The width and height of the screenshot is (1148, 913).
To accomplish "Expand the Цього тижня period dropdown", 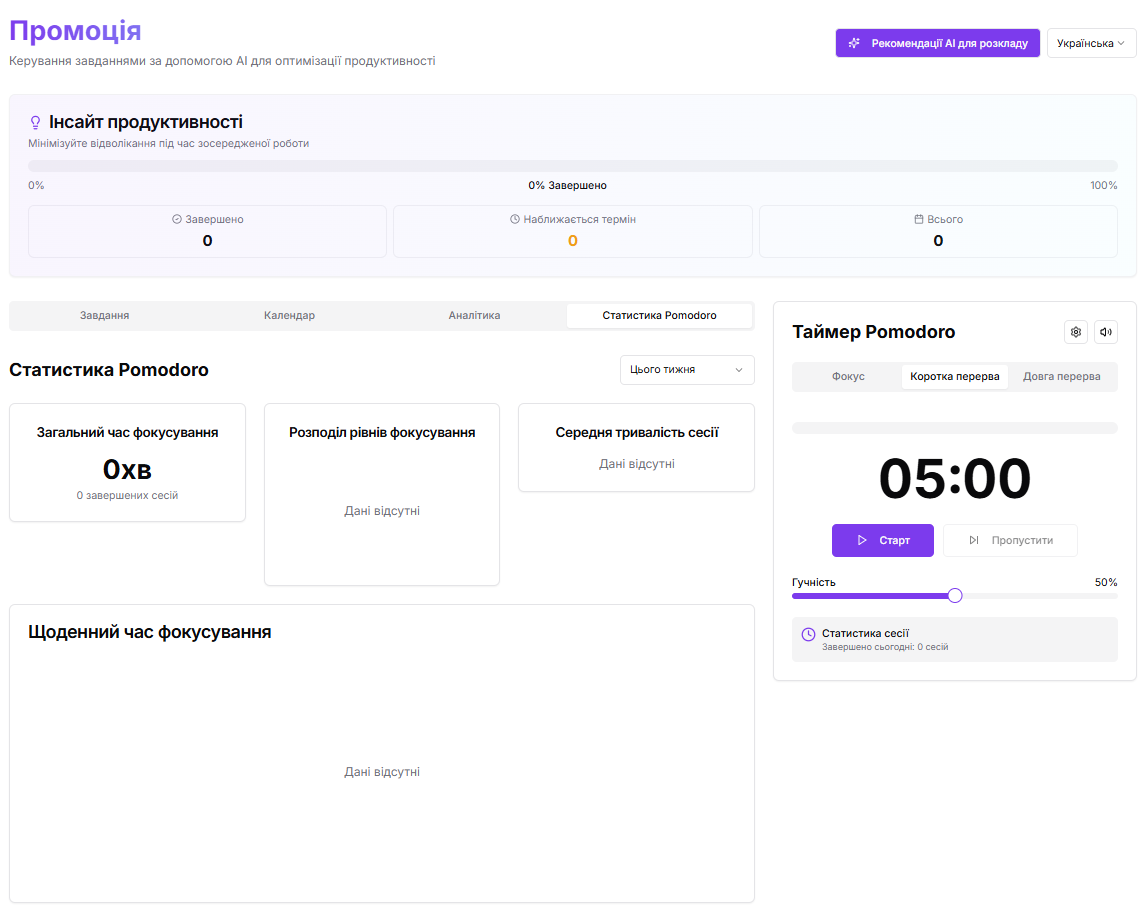I will point(686,370).
